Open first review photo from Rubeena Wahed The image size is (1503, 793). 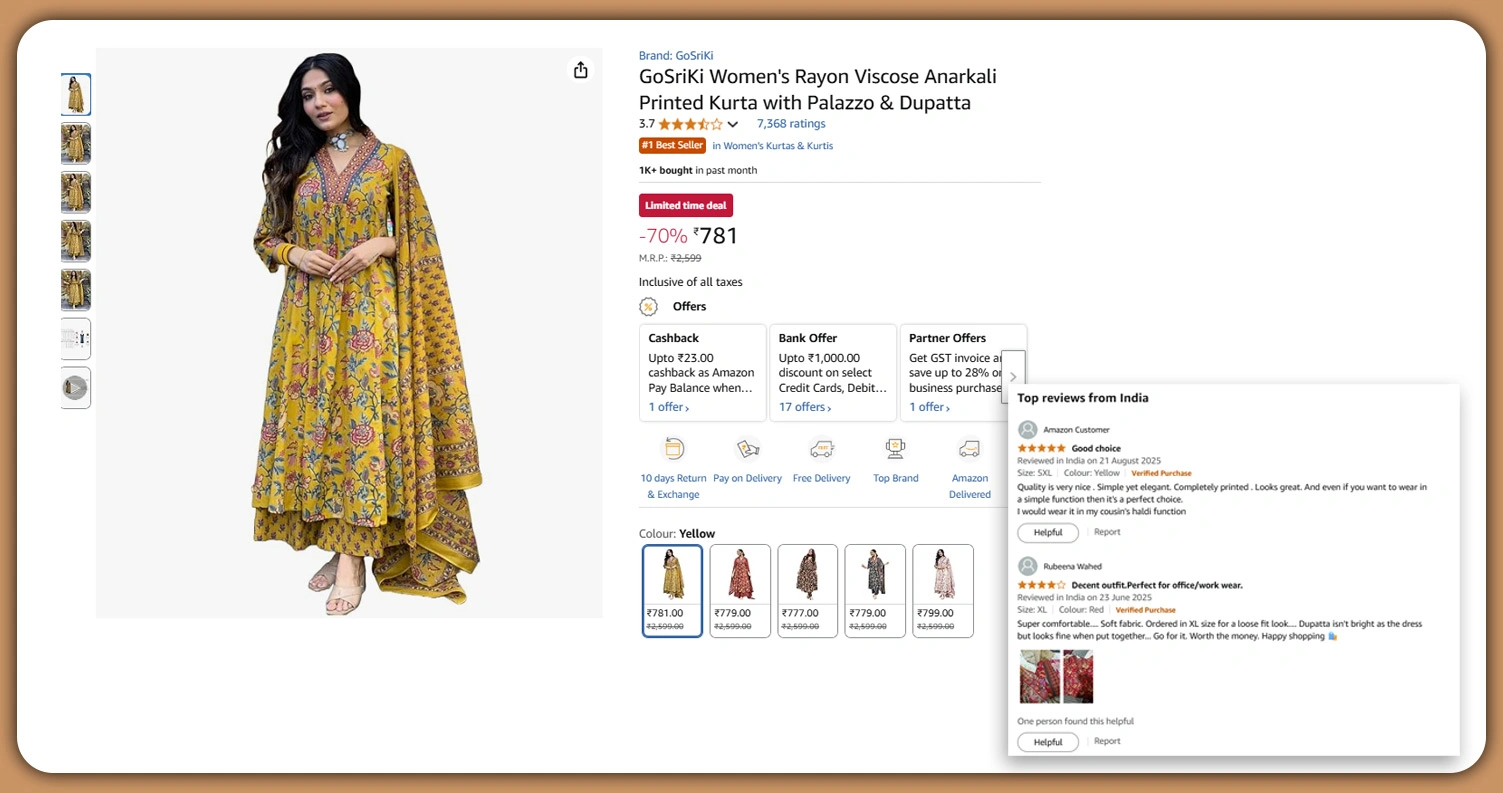click(x=1038, y=677)
